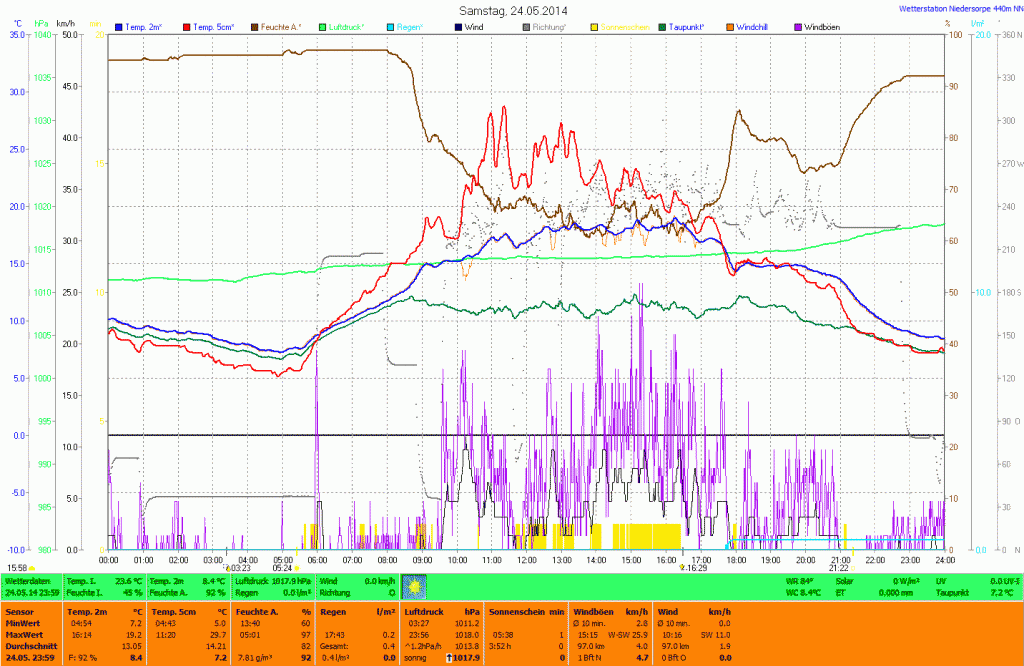The height and width of the screenshot is (666, 1024).
Task: Toggle the Luftdruck legend entry
Action: tap(349, 26)
